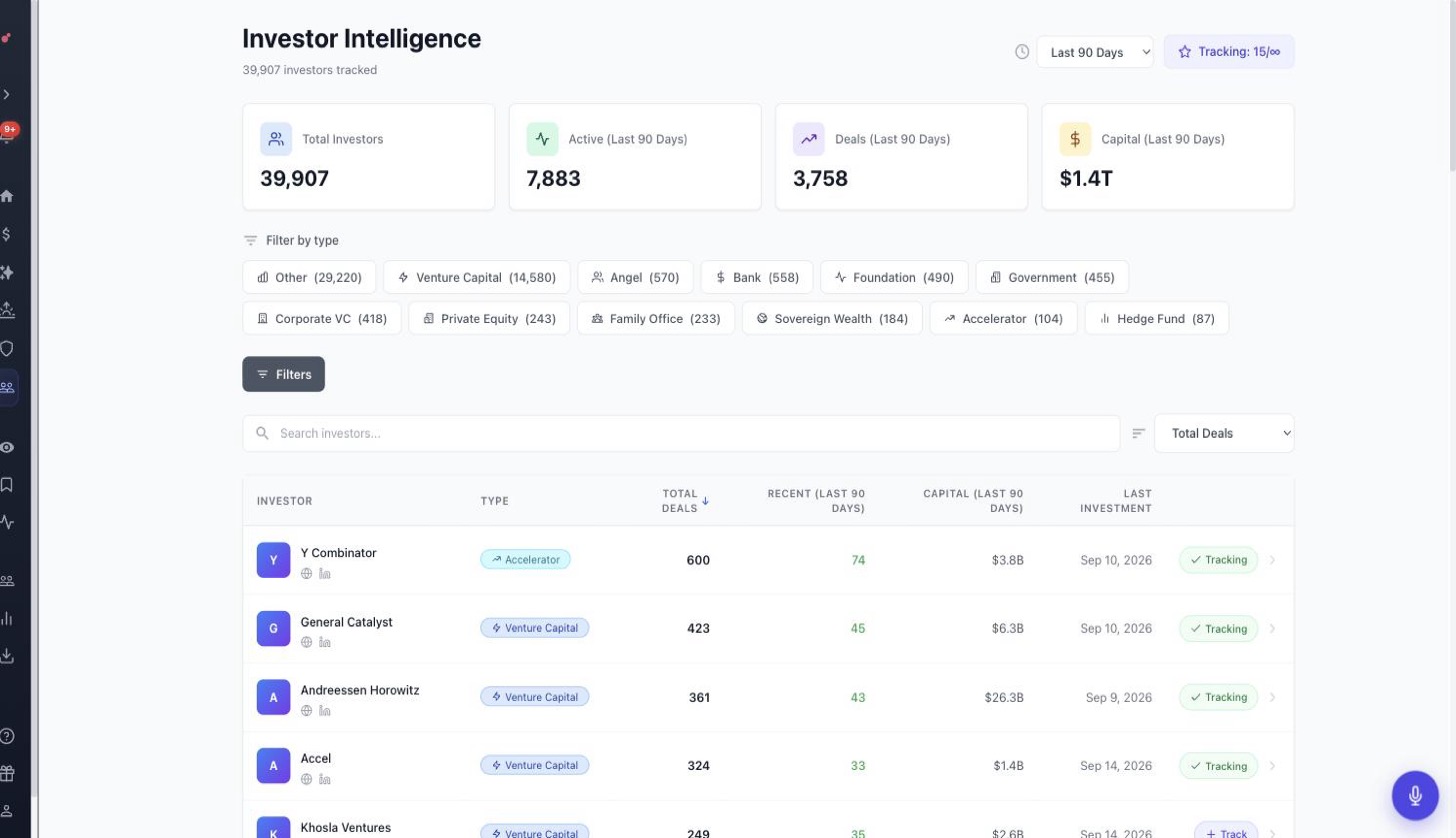Click the page vertical scrollbar

[1451, 85]
